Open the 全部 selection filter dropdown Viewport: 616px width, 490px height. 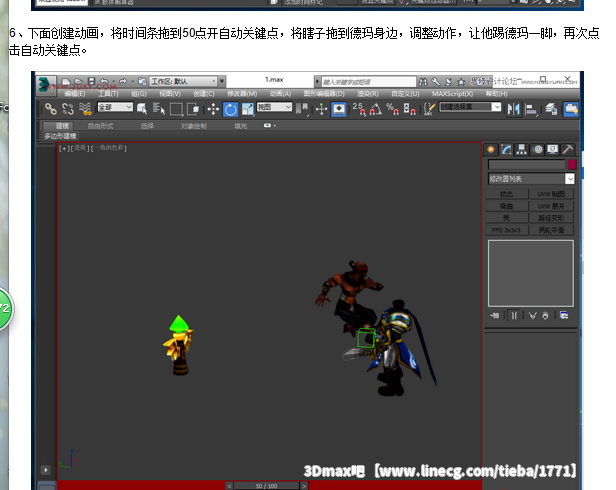point(115,107)
